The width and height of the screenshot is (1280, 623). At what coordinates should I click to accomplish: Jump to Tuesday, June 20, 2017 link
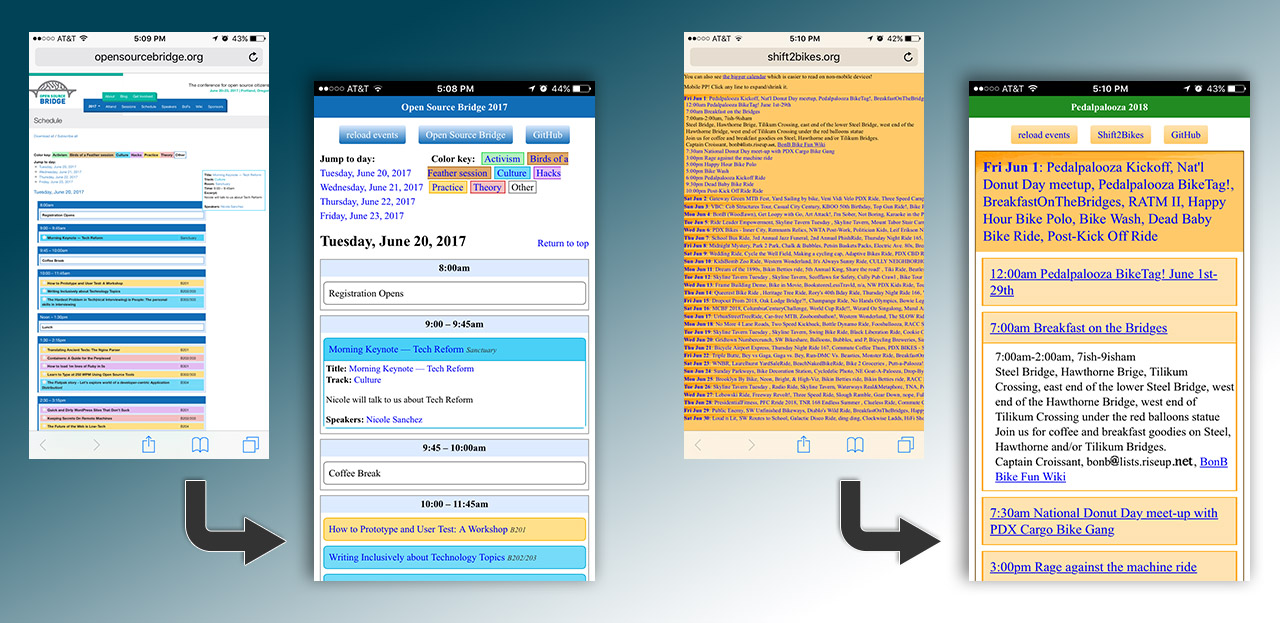click(366, 173)
